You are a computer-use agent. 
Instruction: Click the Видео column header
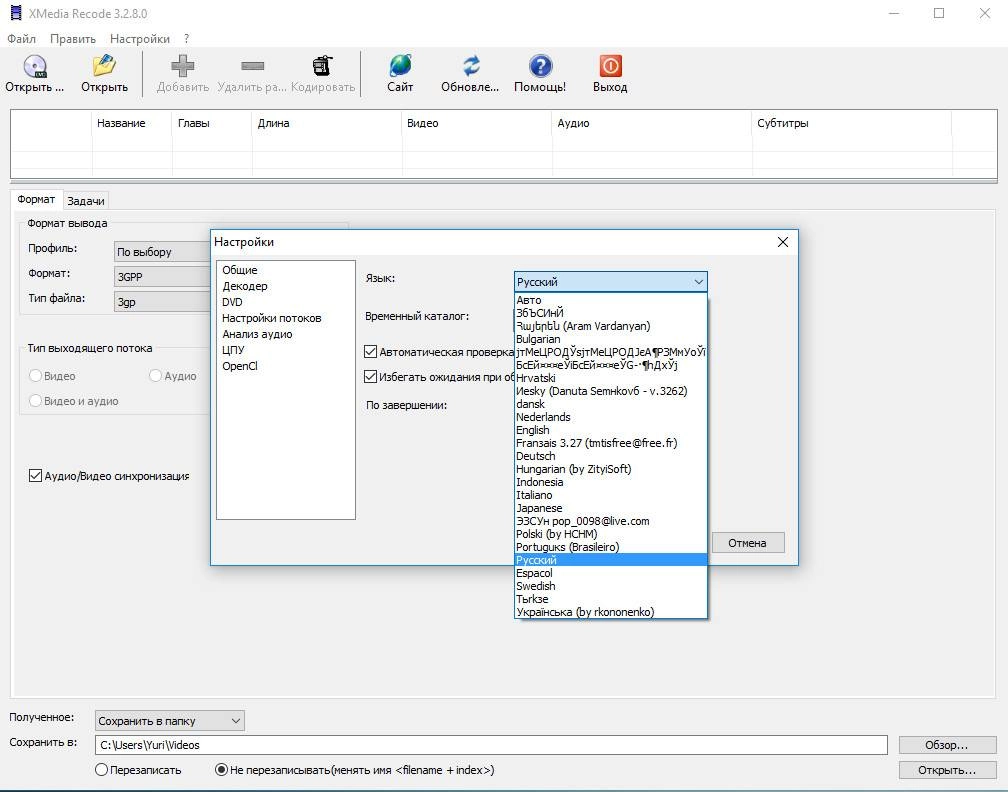(477, 123)
